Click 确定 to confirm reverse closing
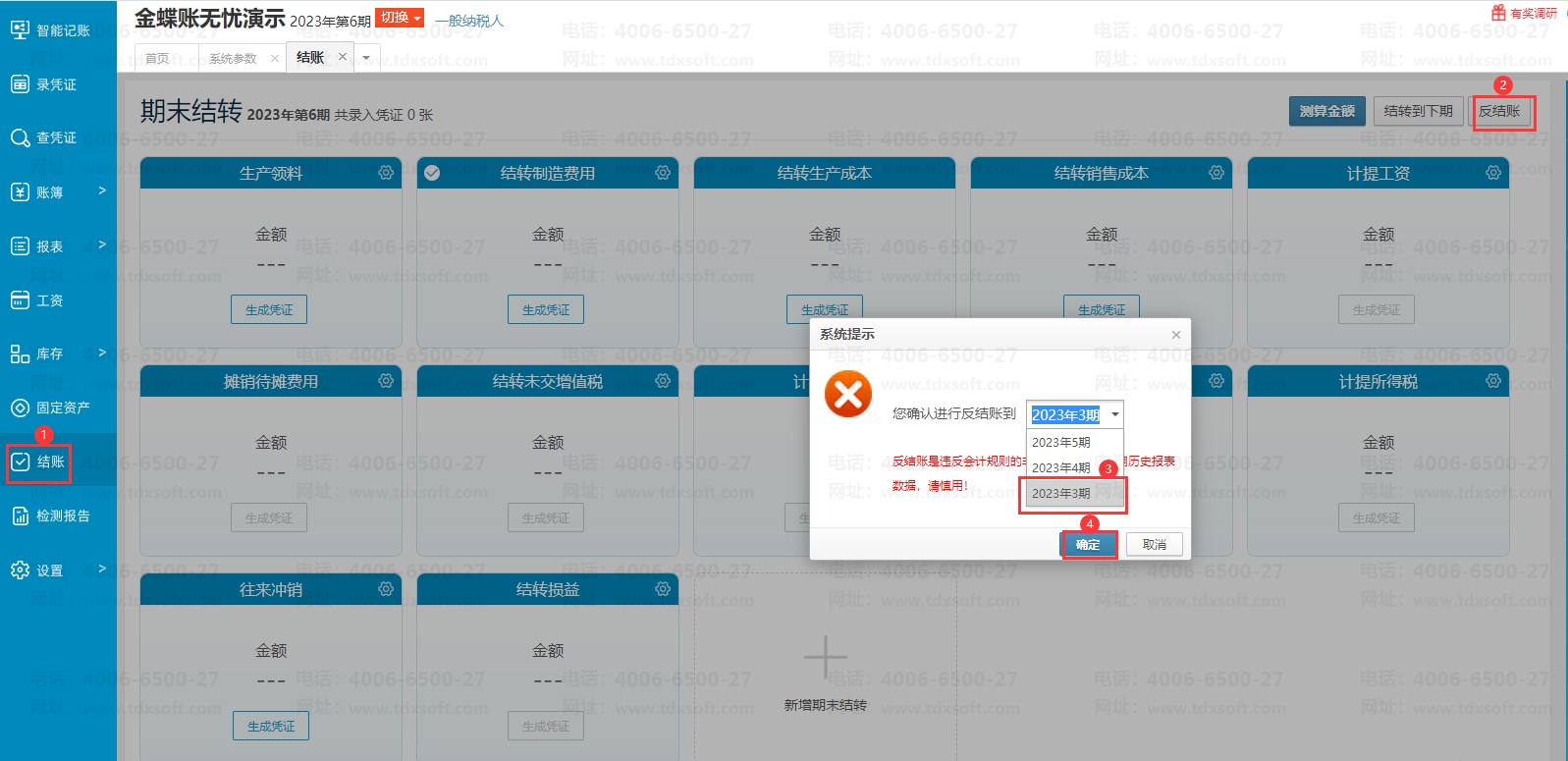 click(x=1088, y=544)
